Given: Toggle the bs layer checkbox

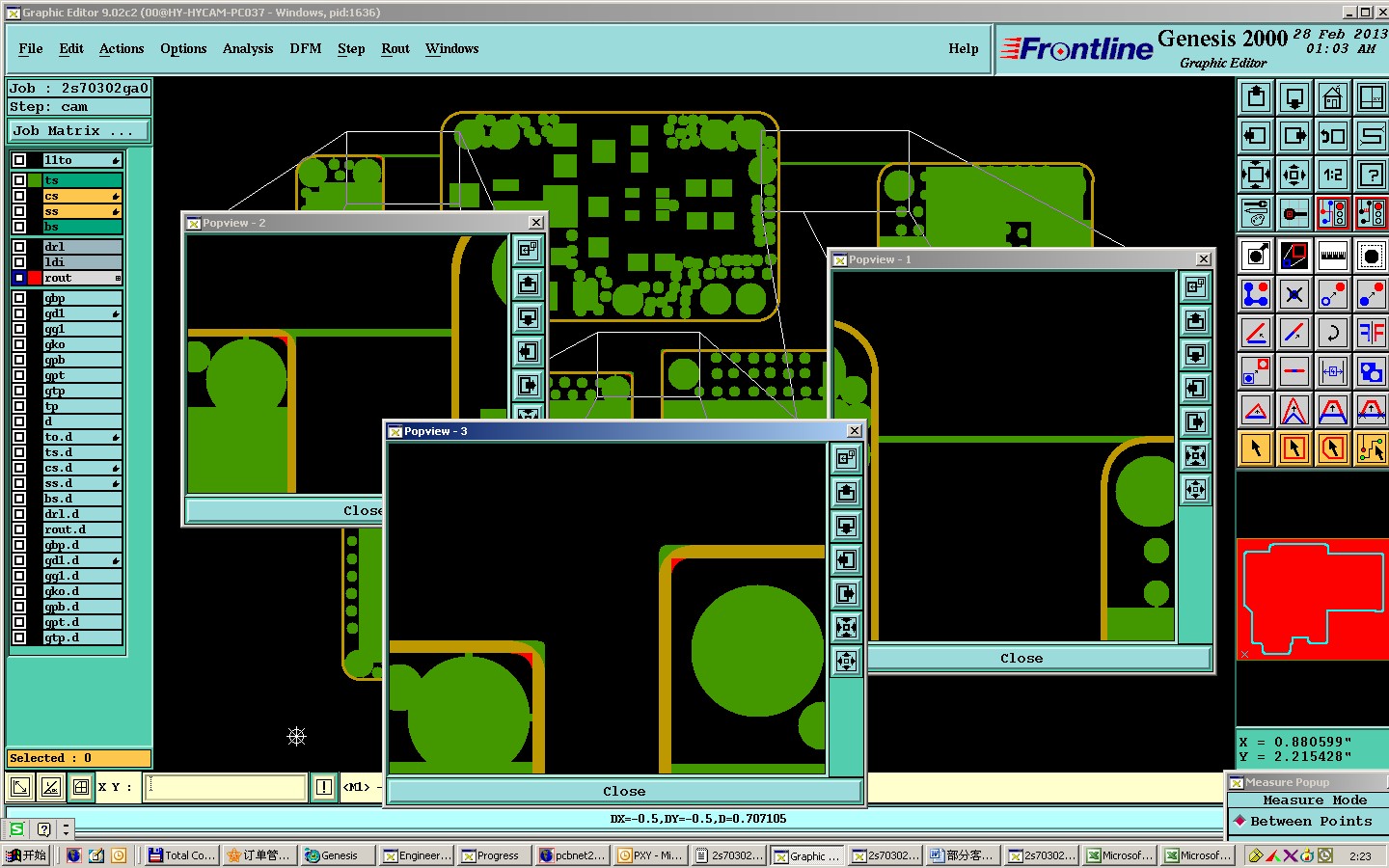Looking at the screenshot, I should click(19, 227).
